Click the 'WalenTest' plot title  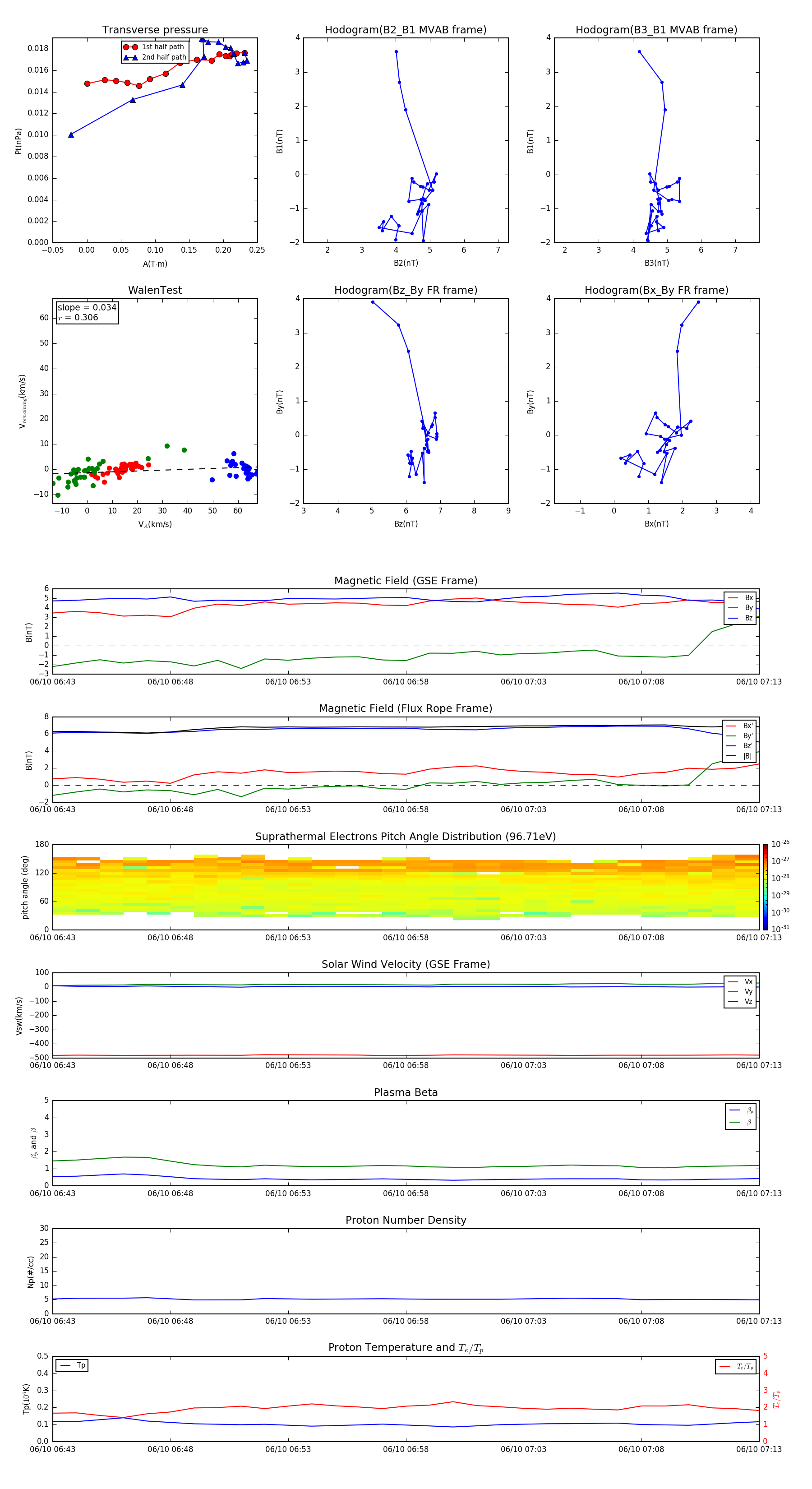(x=155, y=290)
